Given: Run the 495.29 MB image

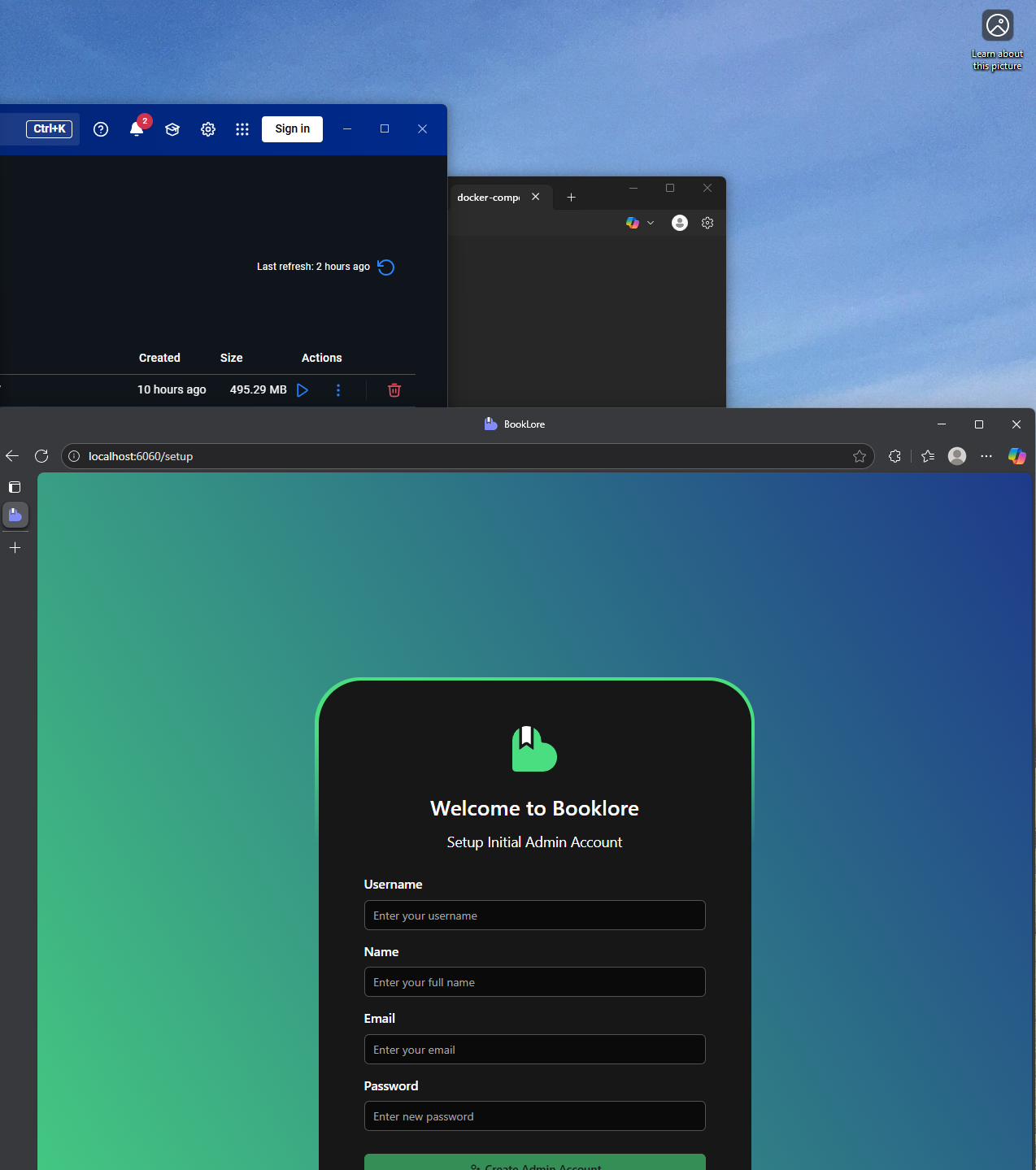Looking at the screenshot, I should tap(303, 390).
